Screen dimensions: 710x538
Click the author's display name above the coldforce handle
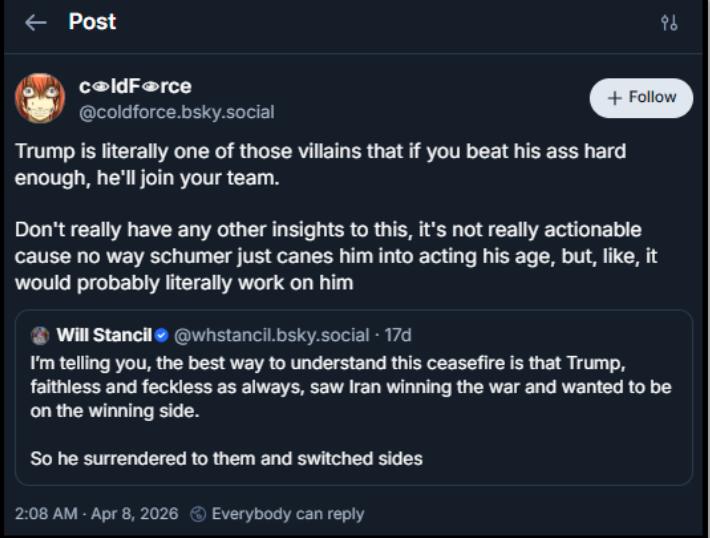[x=135, y=88]
